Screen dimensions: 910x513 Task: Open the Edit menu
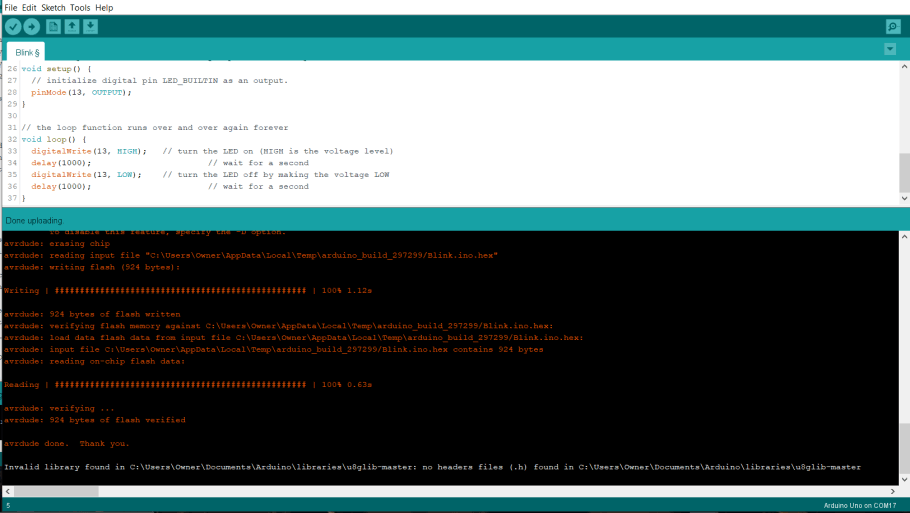coord(29,7)
